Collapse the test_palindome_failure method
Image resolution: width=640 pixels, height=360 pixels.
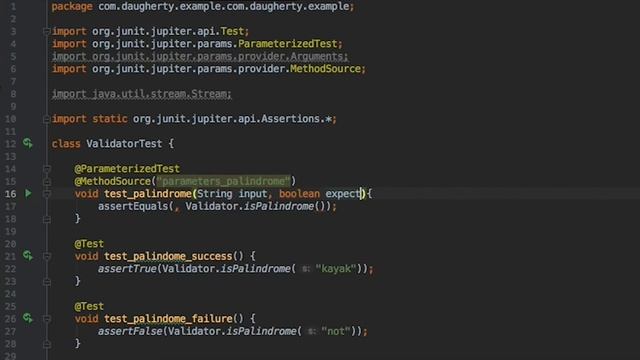[x=47, y=319]
